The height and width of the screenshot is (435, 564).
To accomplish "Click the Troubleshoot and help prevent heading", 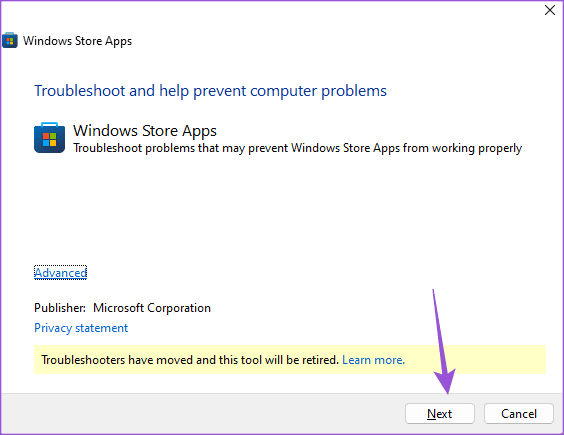I will pyautogui.click(x=210, y=91).
